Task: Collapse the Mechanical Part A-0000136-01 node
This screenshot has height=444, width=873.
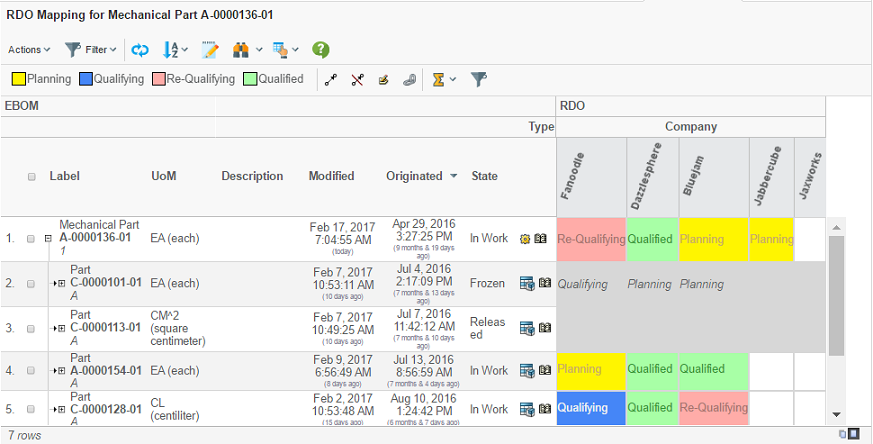Action: (47, 239)
